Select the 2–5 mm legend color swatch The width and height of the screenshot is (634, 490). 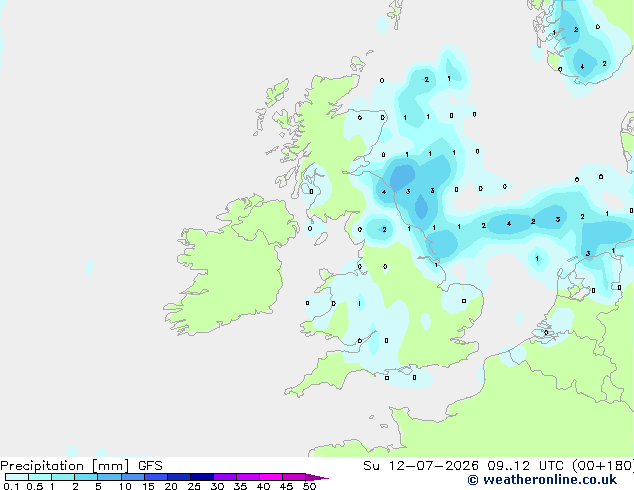tap(86, 477)
